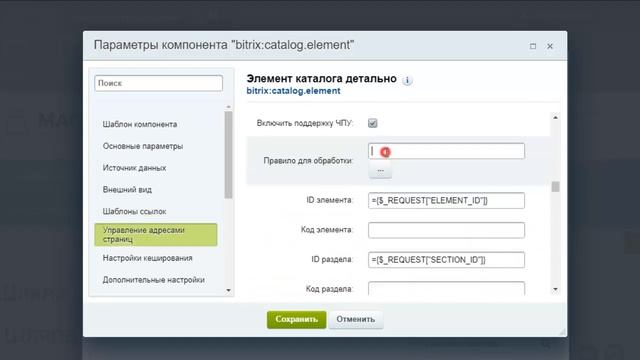Viewport: 640px width, 360px height.
Task: Click sidebar scroll down arrow
Action: point(228,290)
